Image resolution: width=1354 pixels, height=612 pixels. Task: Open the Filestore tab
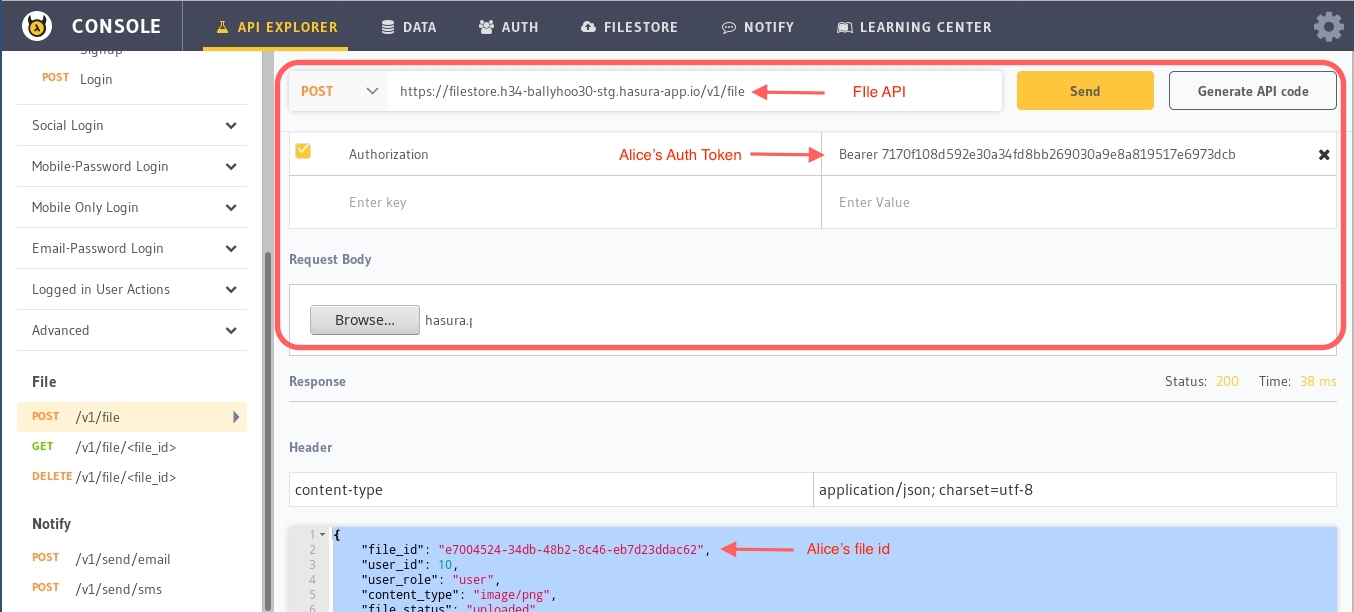[x=629, y=27]
